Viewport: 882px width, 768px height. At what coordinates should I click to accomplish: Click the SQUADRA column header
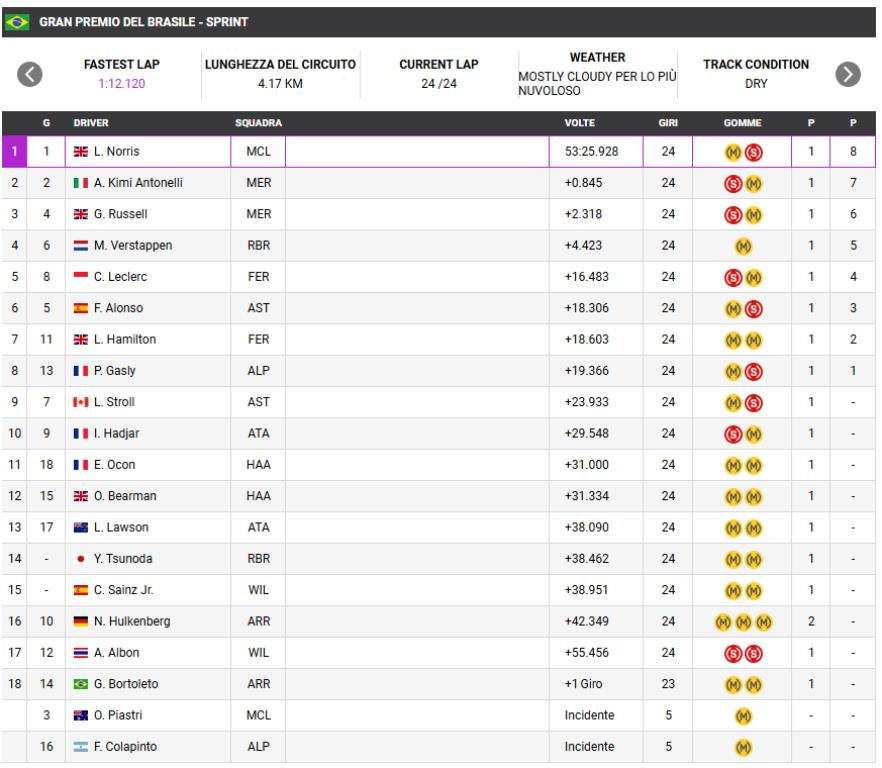258,123
